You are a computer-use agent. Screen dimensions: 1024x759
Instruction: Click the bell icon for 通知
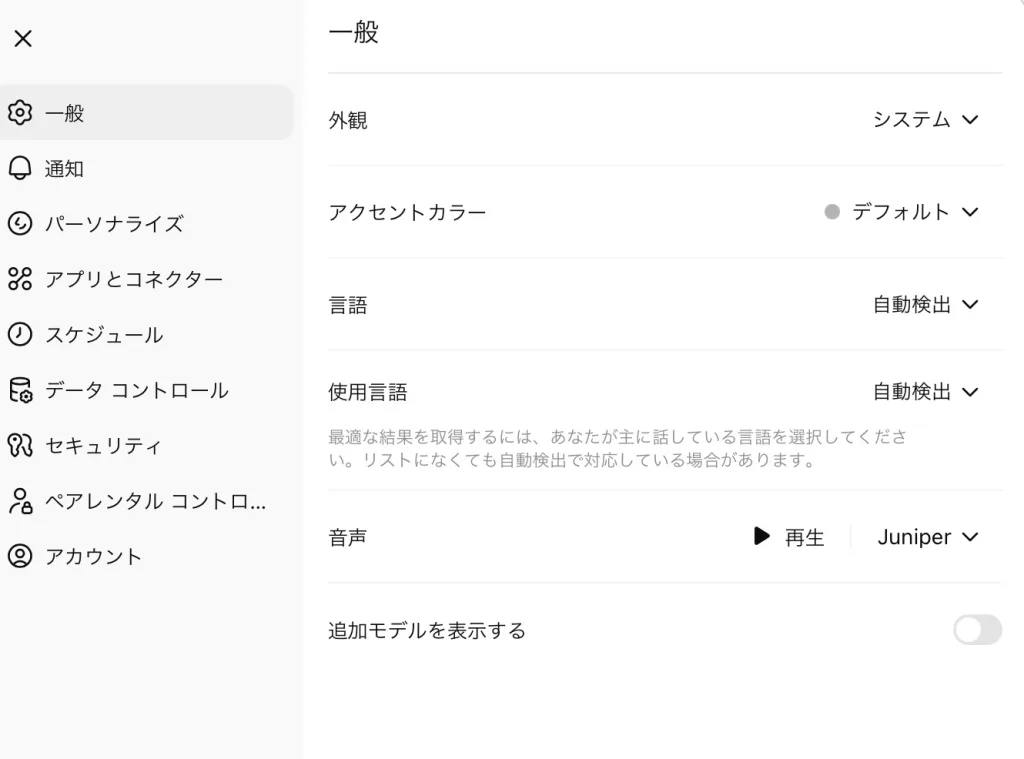pyautogui.click(x=20, y=168)
